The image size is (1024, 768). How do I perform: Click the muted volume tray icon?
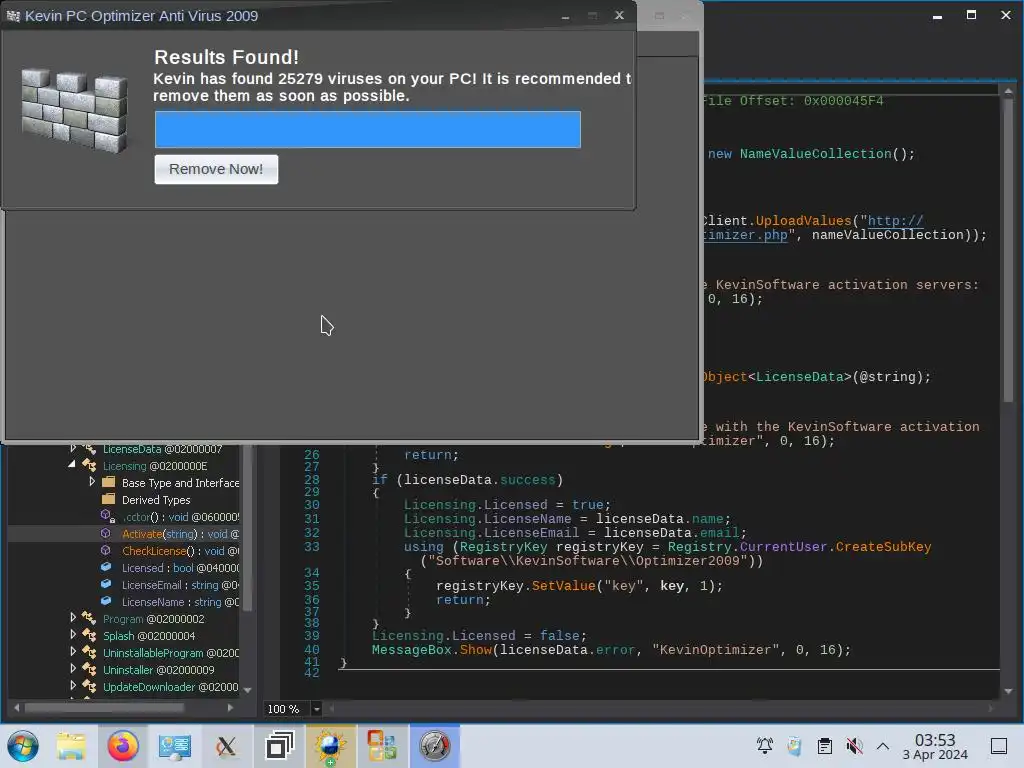[x=854, y=746]
